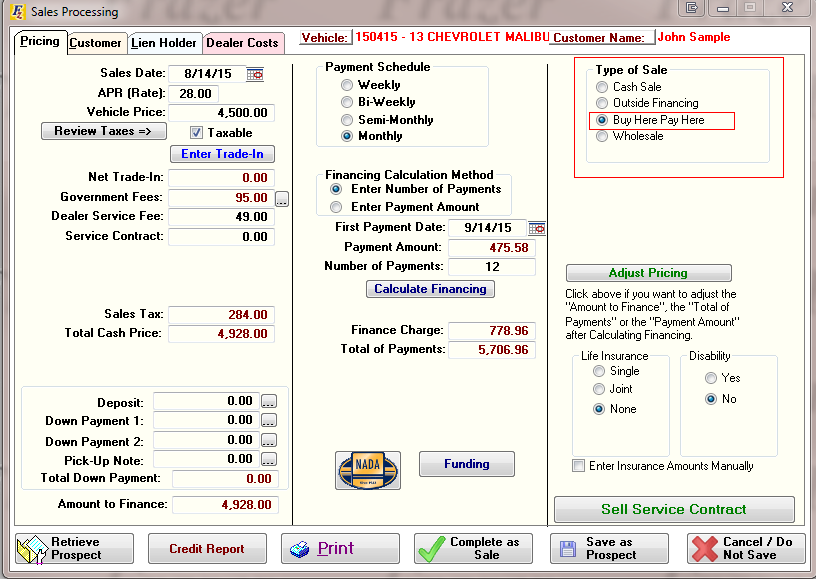
Task: Choose None for life insurance
Action: [x=599, y=409]
